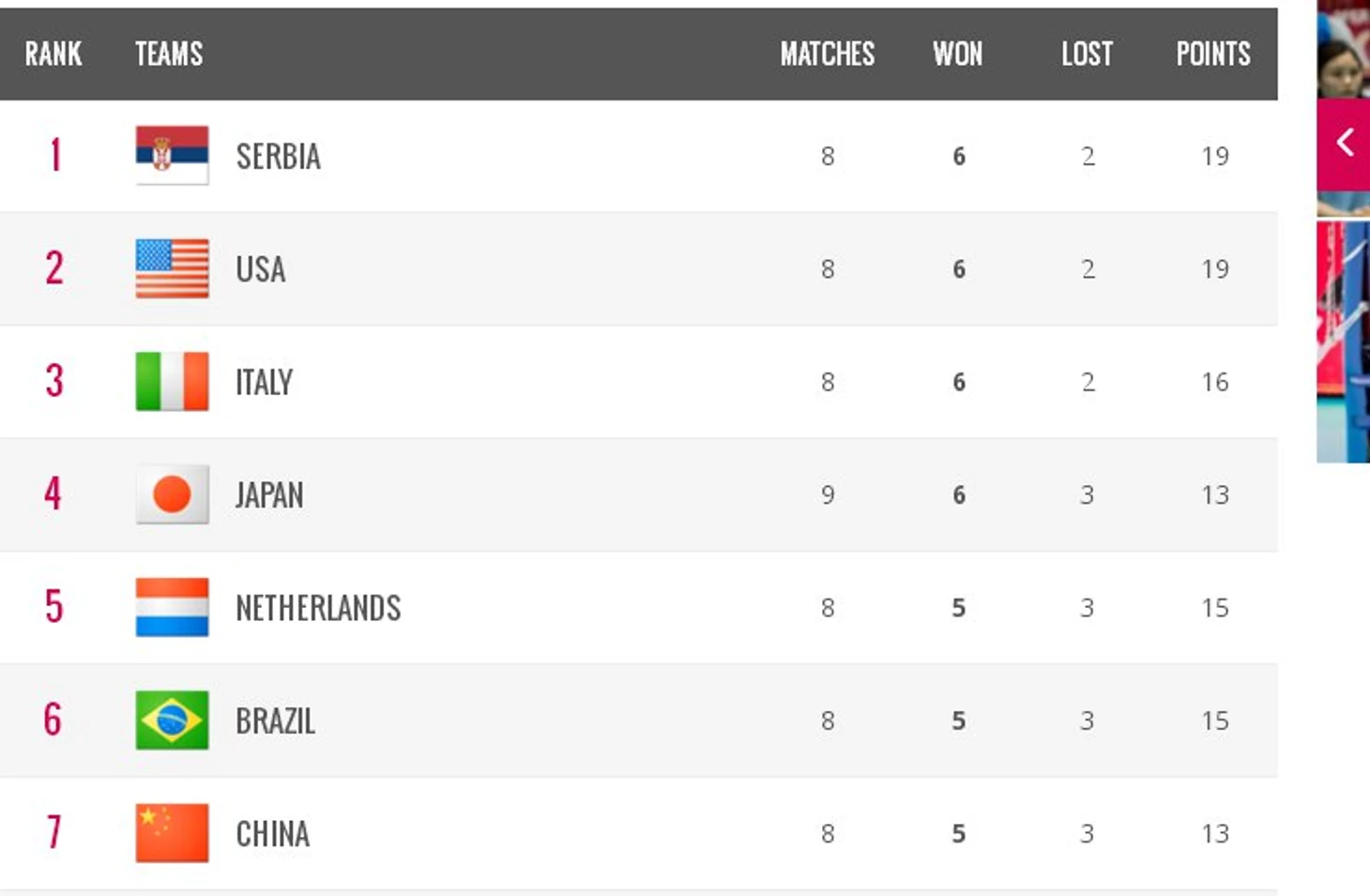Open the Serbia team link
The width and height of the screenshot is (1370, 896).
coord(278,157)
